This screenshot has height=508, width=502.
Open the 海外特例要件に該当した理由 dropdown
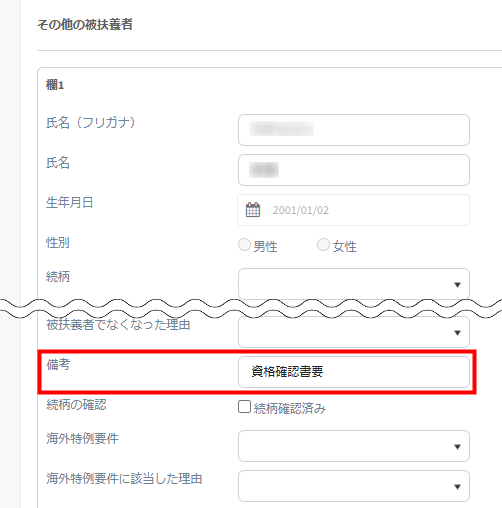pos(354,486)
